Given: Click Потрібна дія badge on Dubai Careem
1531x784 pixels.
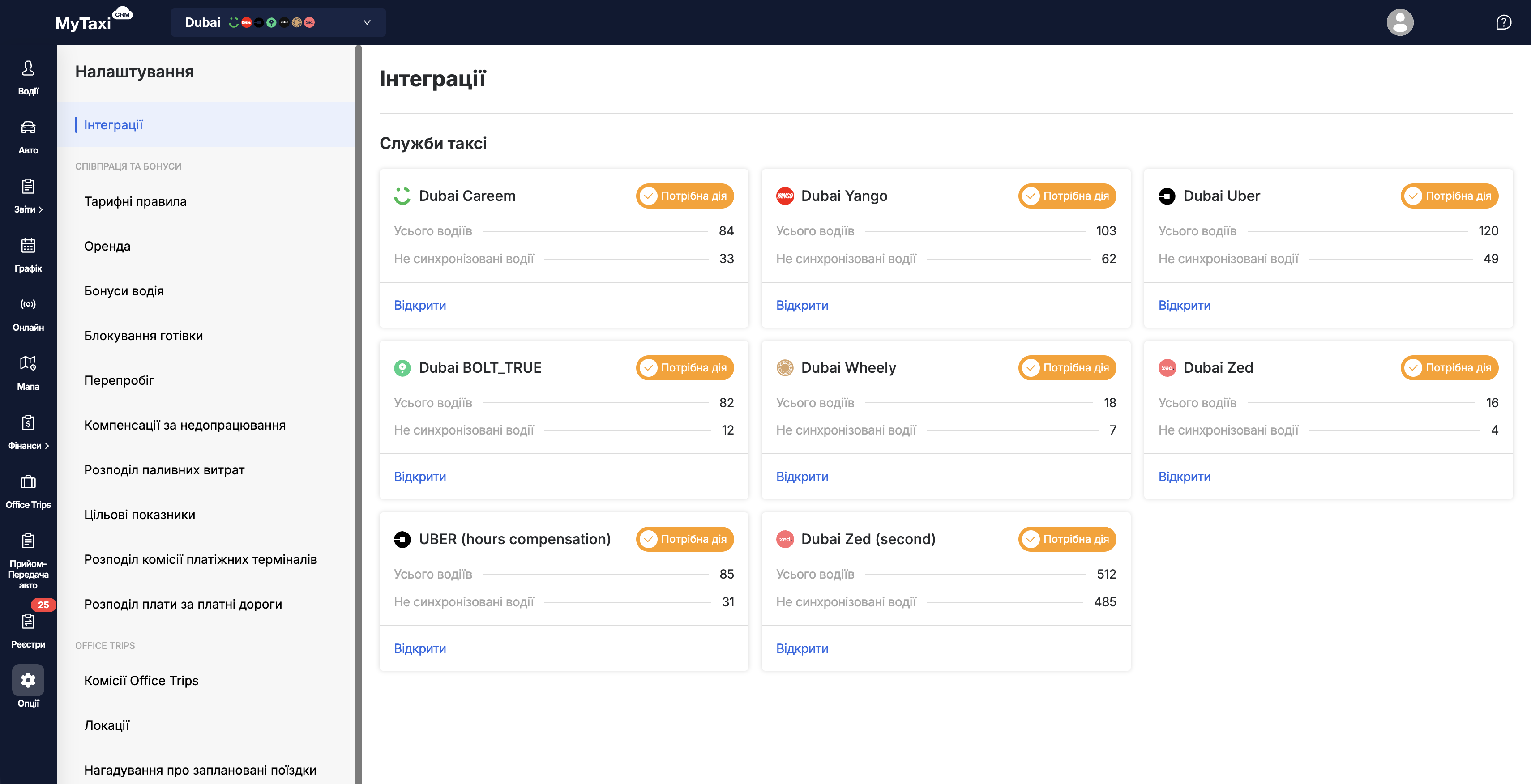Looking at the screenshot, I should point(684,196).
